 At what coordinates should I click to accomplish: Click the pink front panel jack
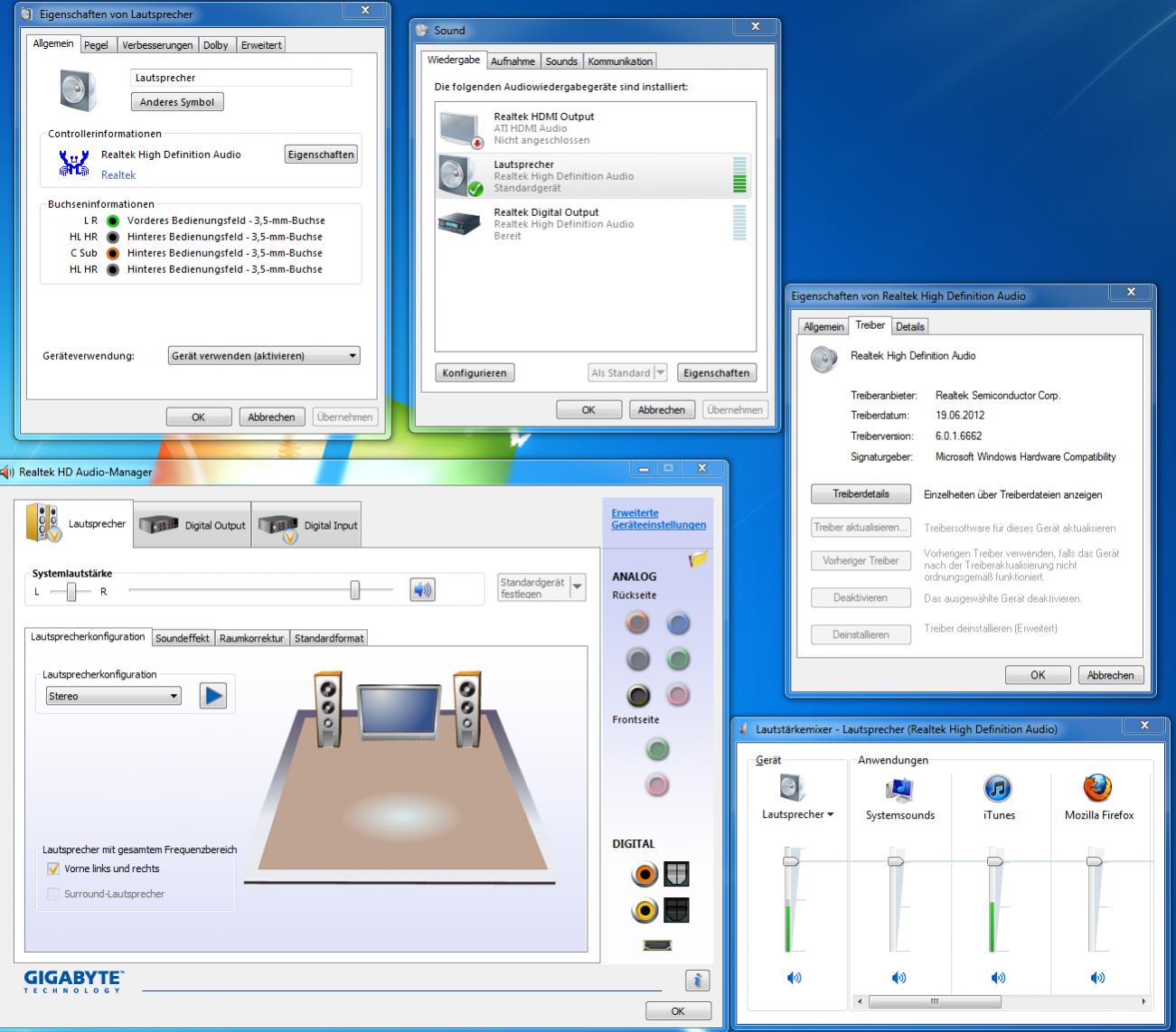(x=657, y=784)
